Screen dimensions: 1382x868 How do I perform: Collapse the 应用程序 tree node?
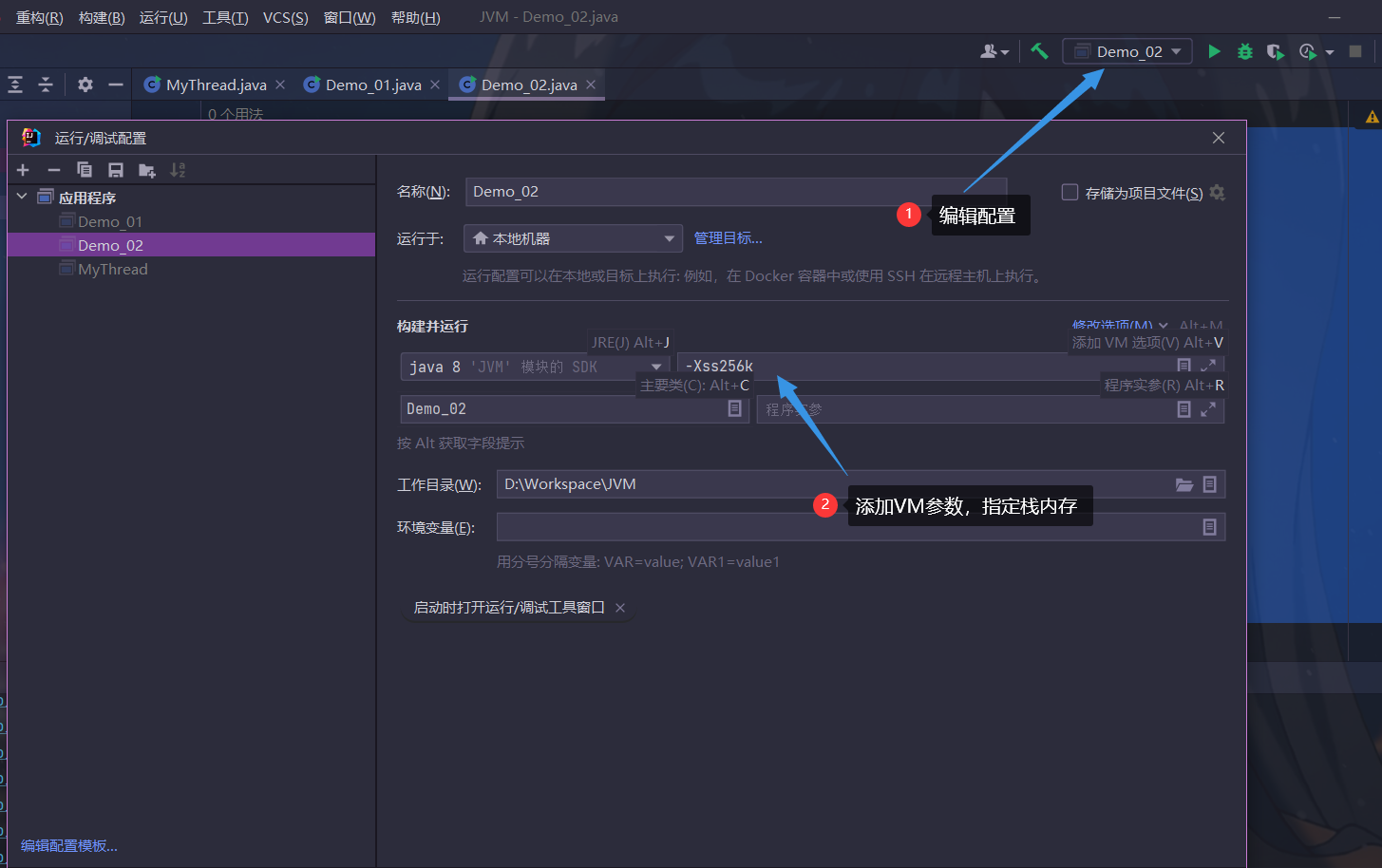[22, 197]
